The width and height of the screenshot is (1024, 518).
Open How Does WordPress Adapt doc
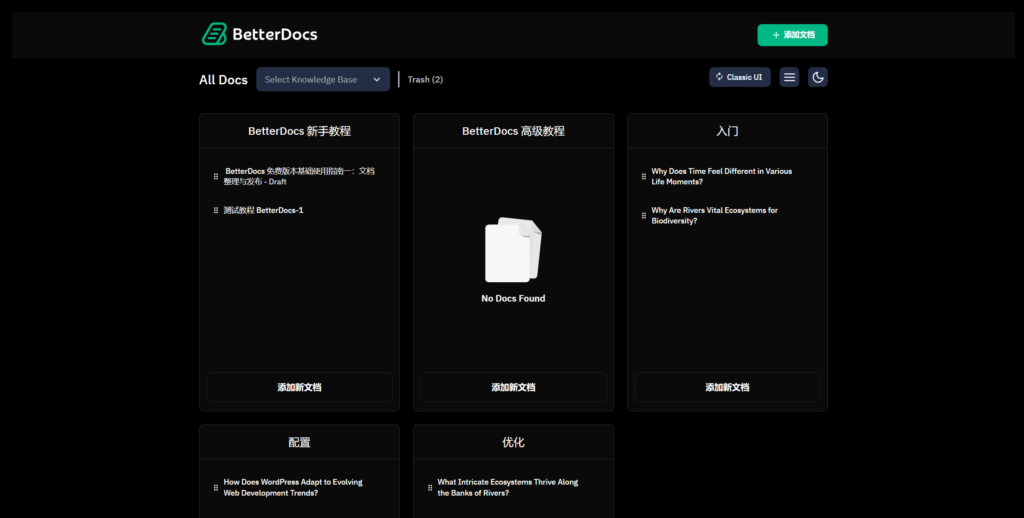(x=293, y=487)
